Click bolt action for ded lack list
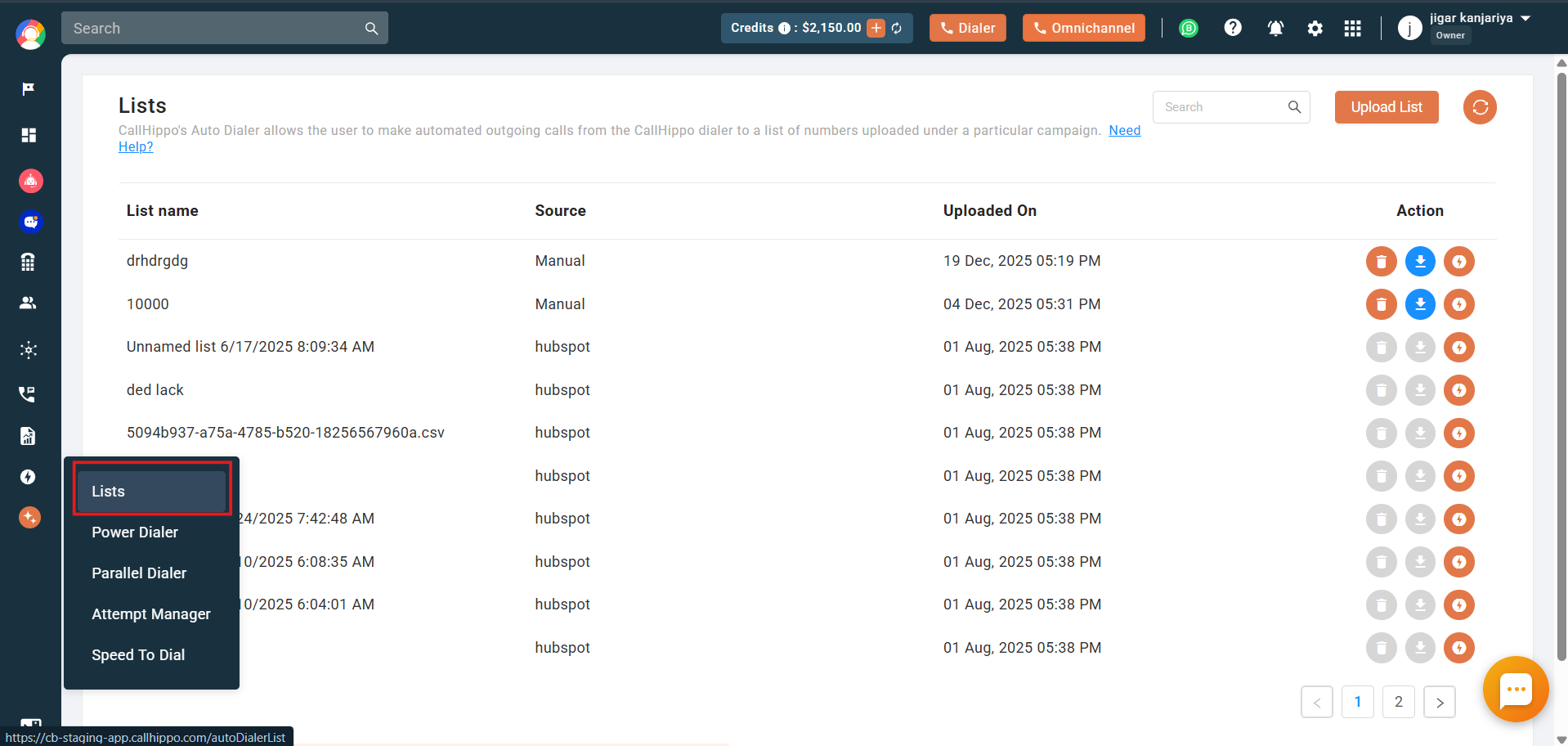 (x=1459, y=390)
